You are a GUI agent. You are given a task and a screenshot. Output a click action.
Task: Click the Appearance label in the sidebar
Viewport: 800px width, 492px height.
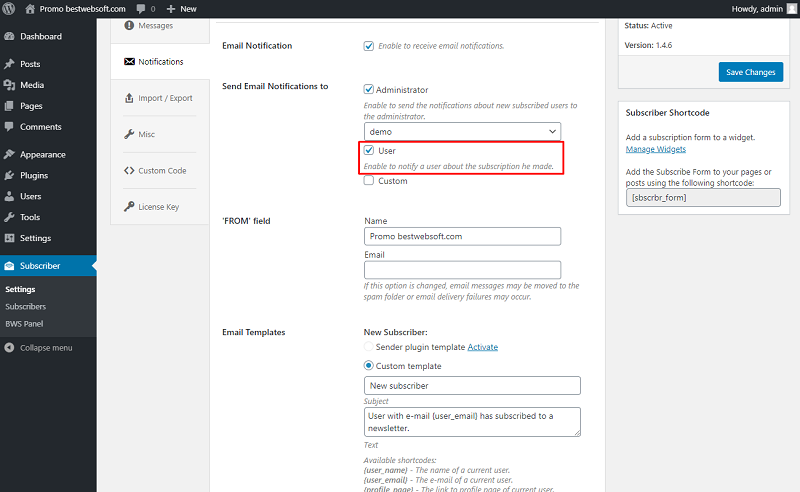[x=43, y=154]
